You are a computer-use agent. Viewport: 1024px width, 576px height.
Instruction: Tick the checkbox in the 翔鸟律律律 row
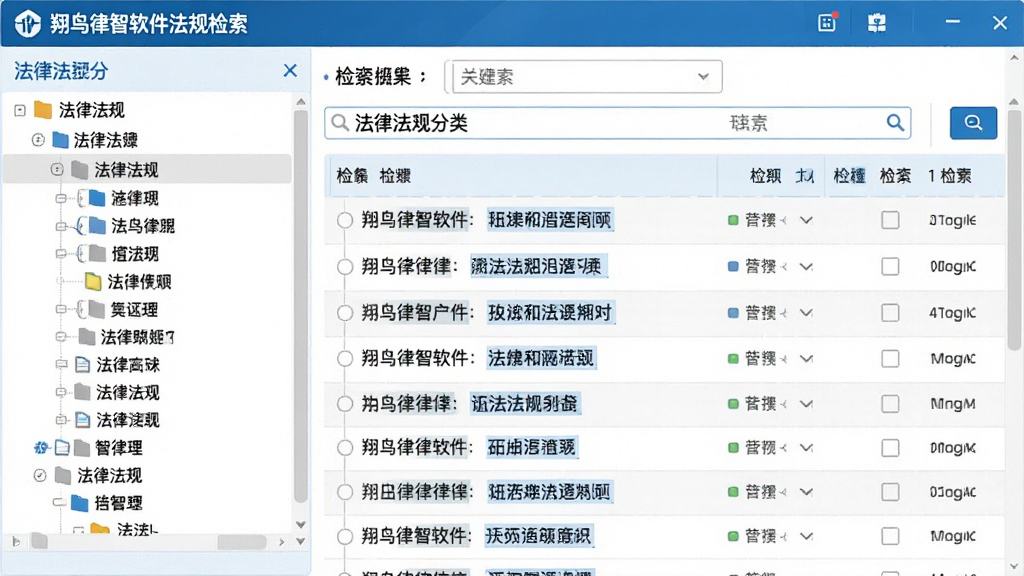[x=890, y=266]
